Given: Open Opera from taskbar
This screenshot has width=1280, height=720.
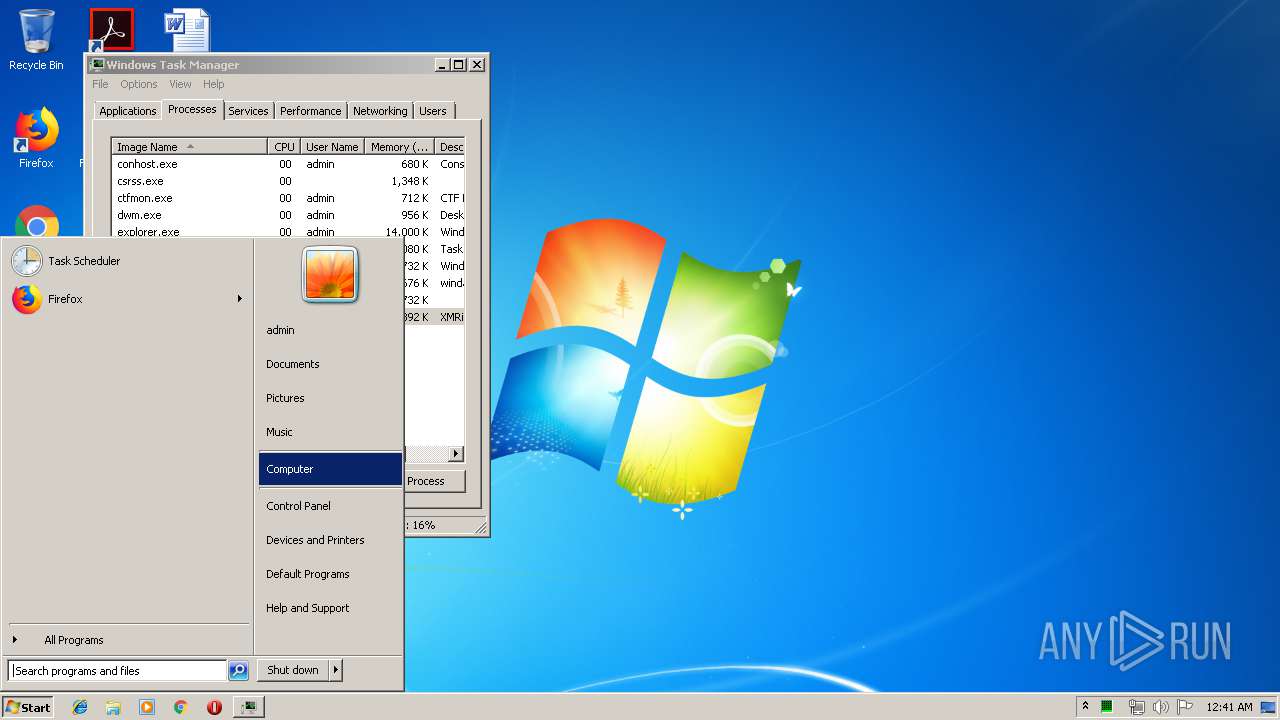Looking at the screenshot, I should 214,707.
